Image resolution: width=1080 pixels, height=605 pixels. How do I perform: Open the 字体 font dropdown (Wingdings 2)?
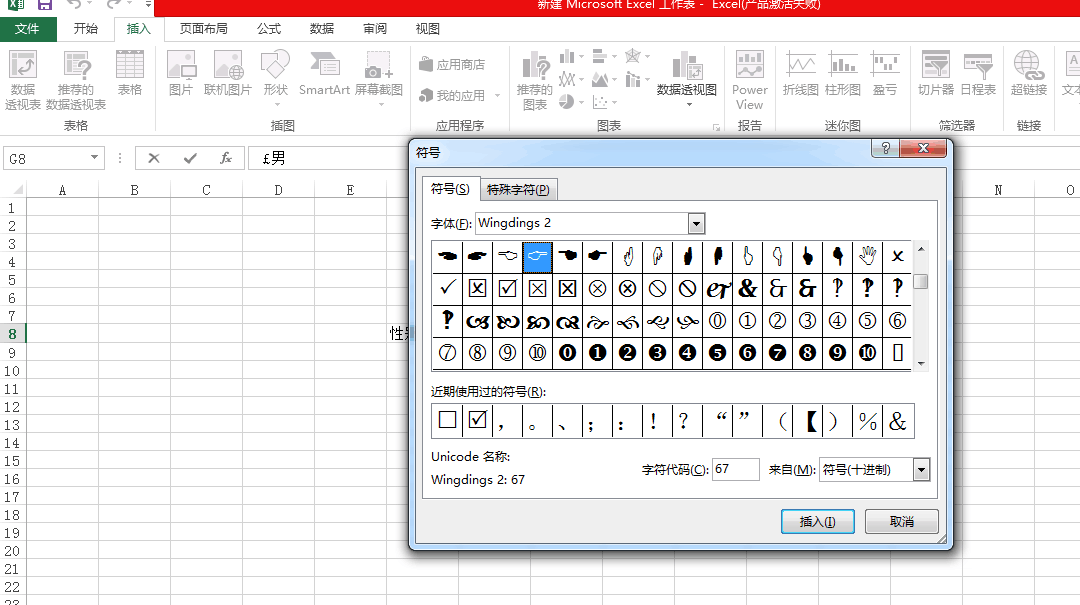coord(696,224)
